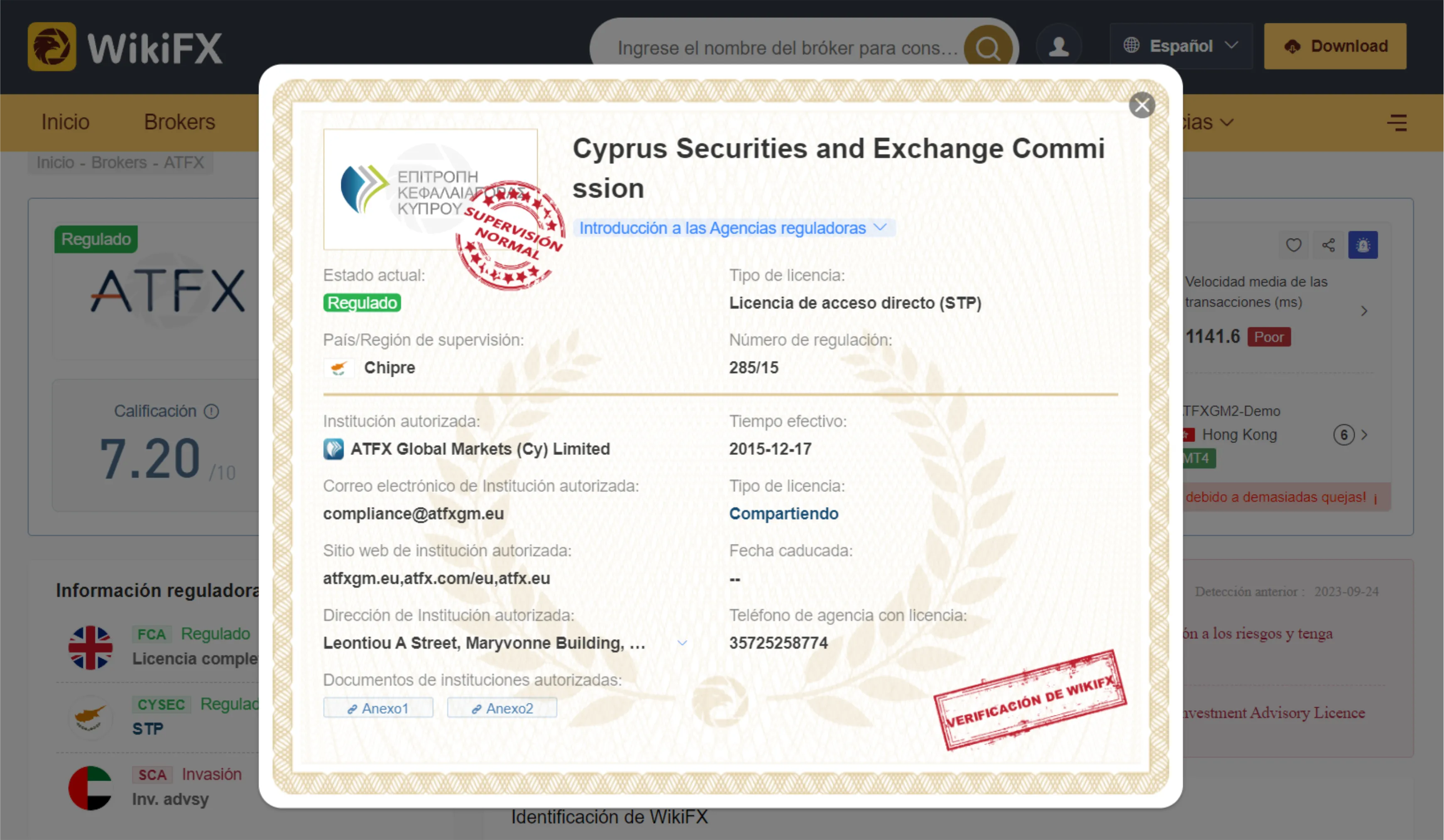Click the UK flag beside FCA

coord(91,647)
